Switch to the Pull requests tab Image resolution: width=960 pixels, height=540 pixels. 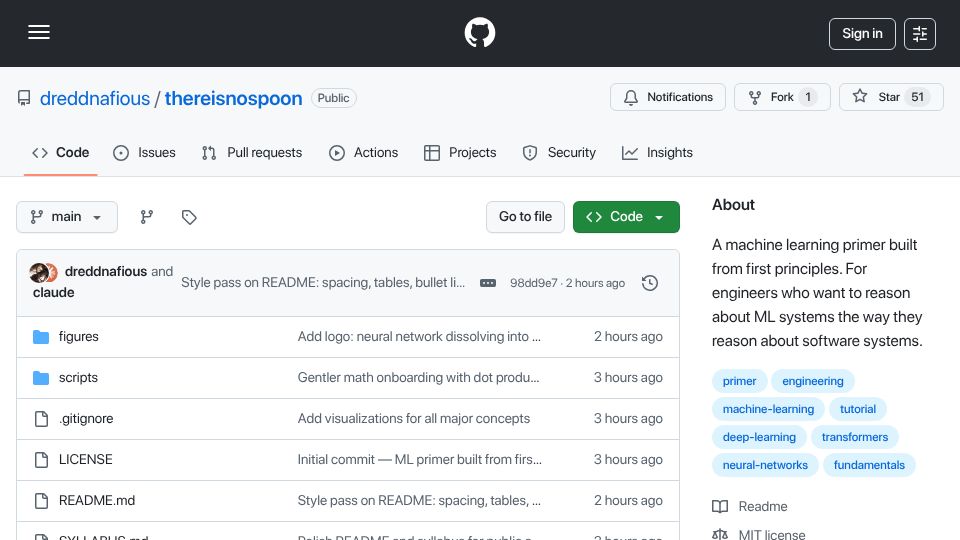point(252,152)
